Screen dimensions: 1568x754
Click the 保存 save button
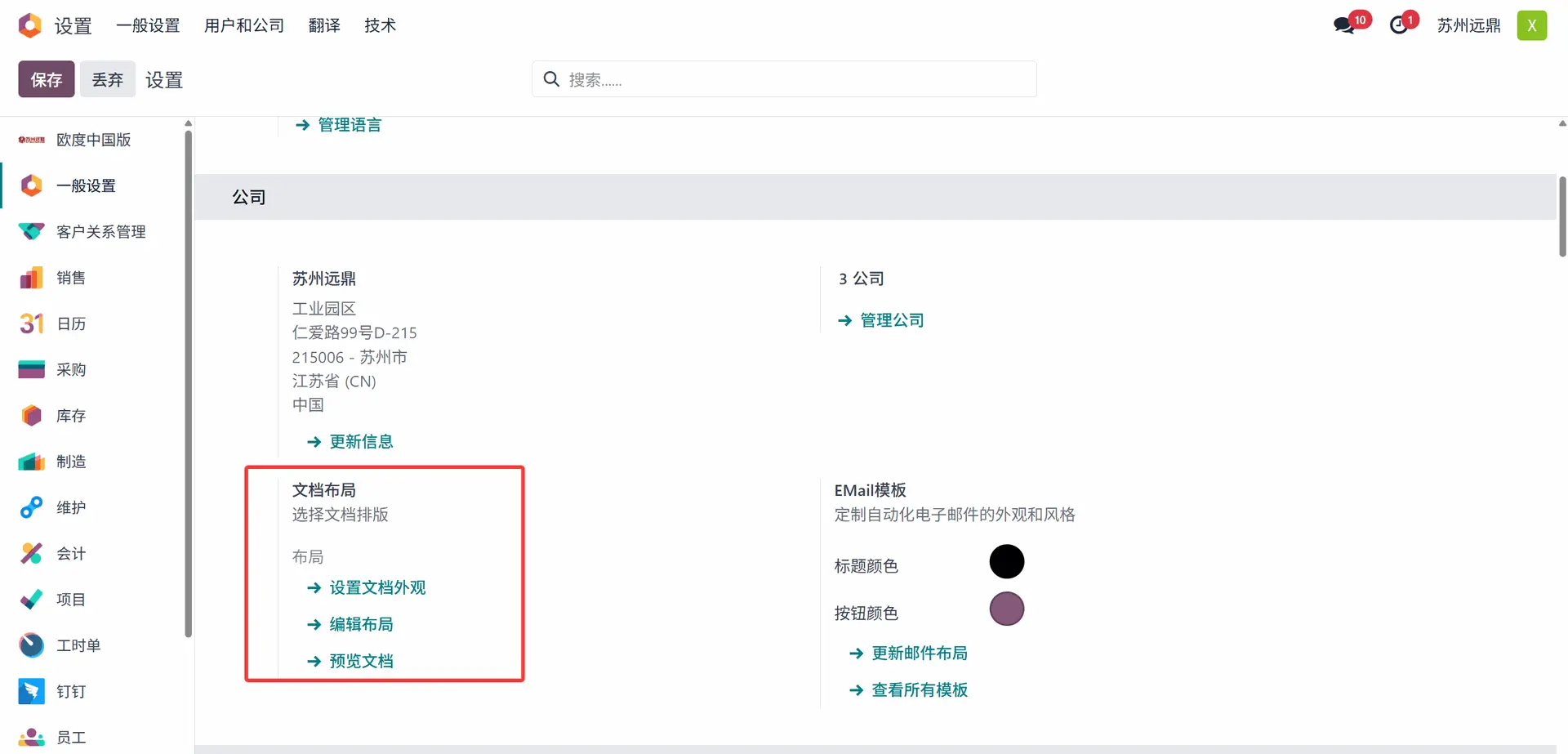tap(47, 79)
